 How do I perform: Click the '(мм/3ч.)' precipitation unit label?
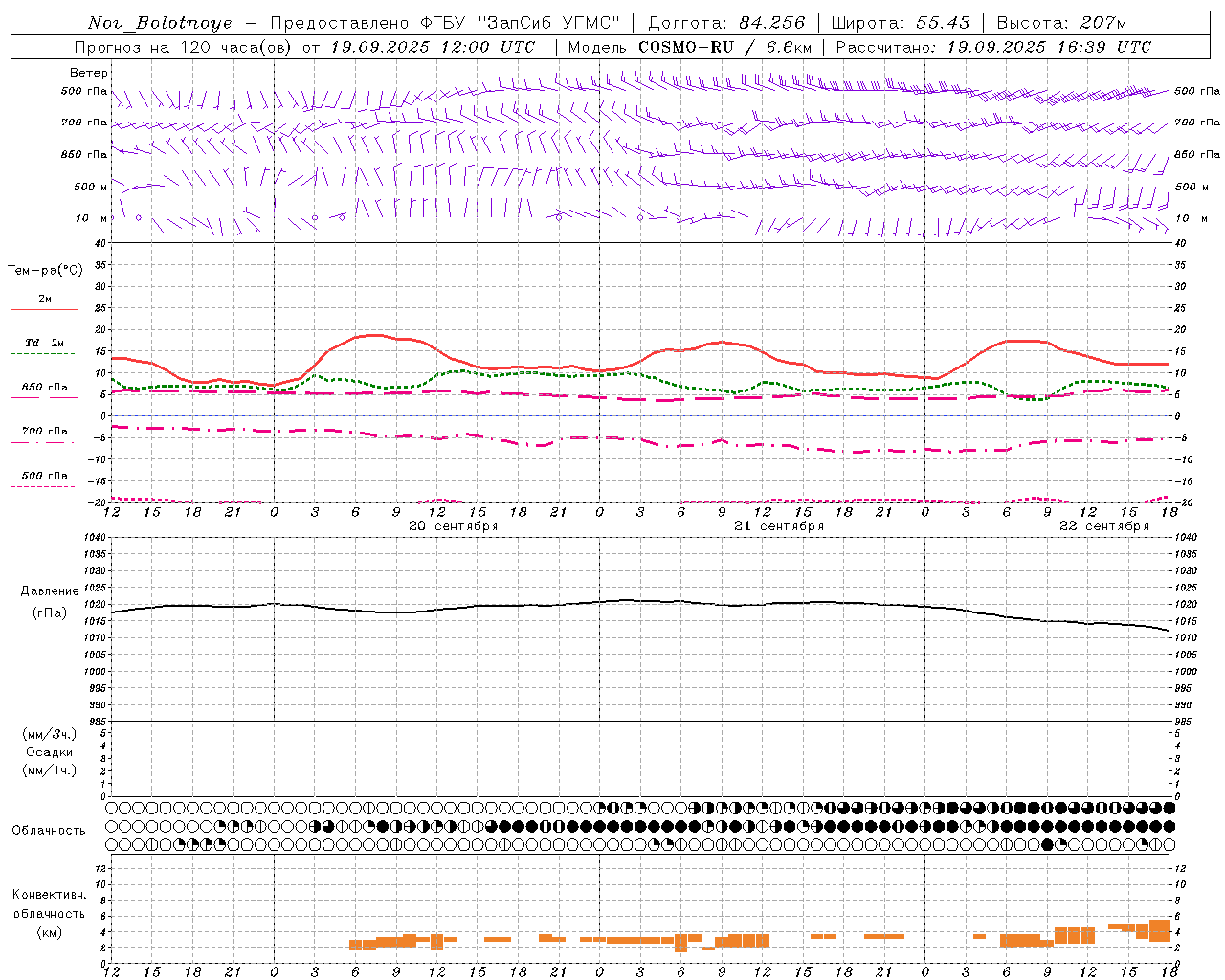[50, 734]
